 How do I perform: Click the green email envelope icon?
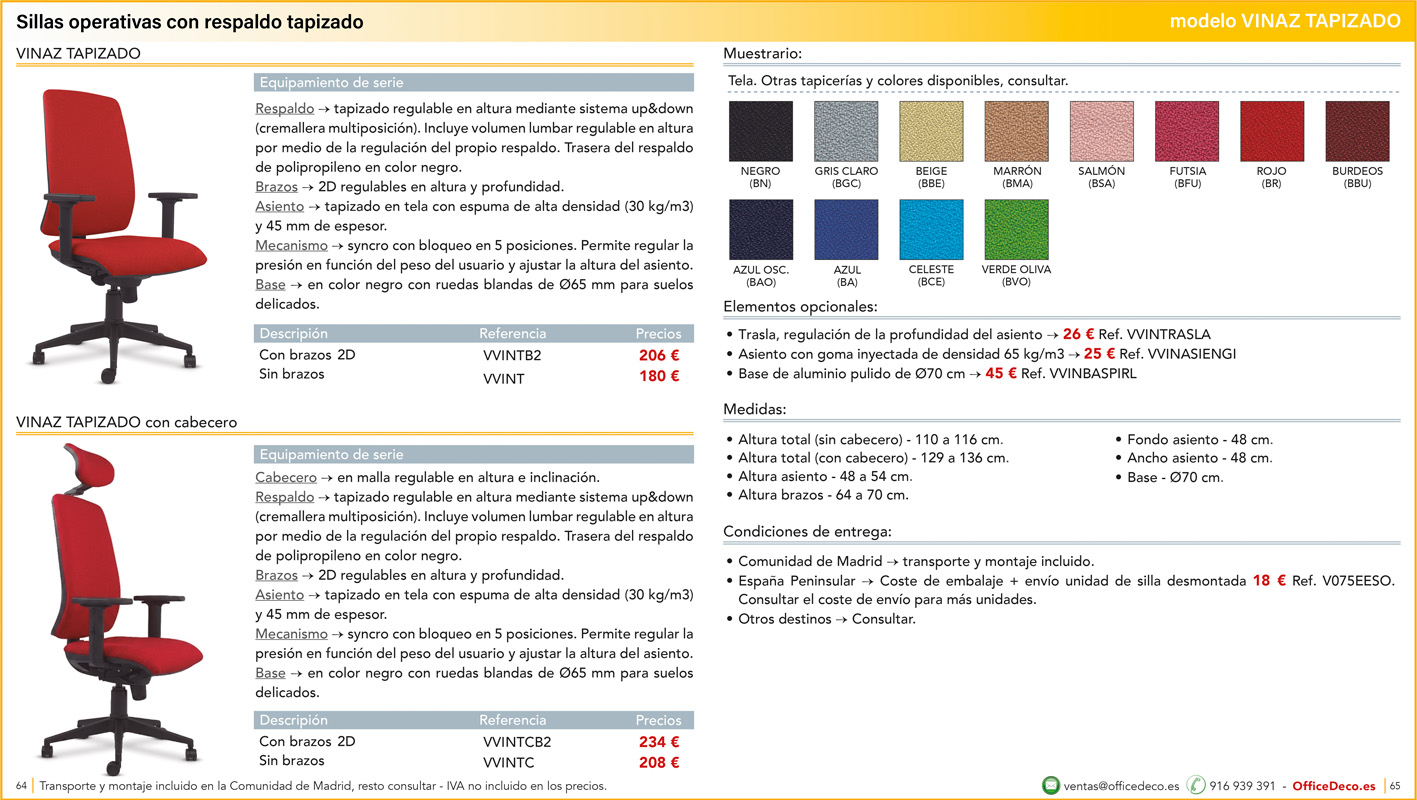(x=1051, y=785)
